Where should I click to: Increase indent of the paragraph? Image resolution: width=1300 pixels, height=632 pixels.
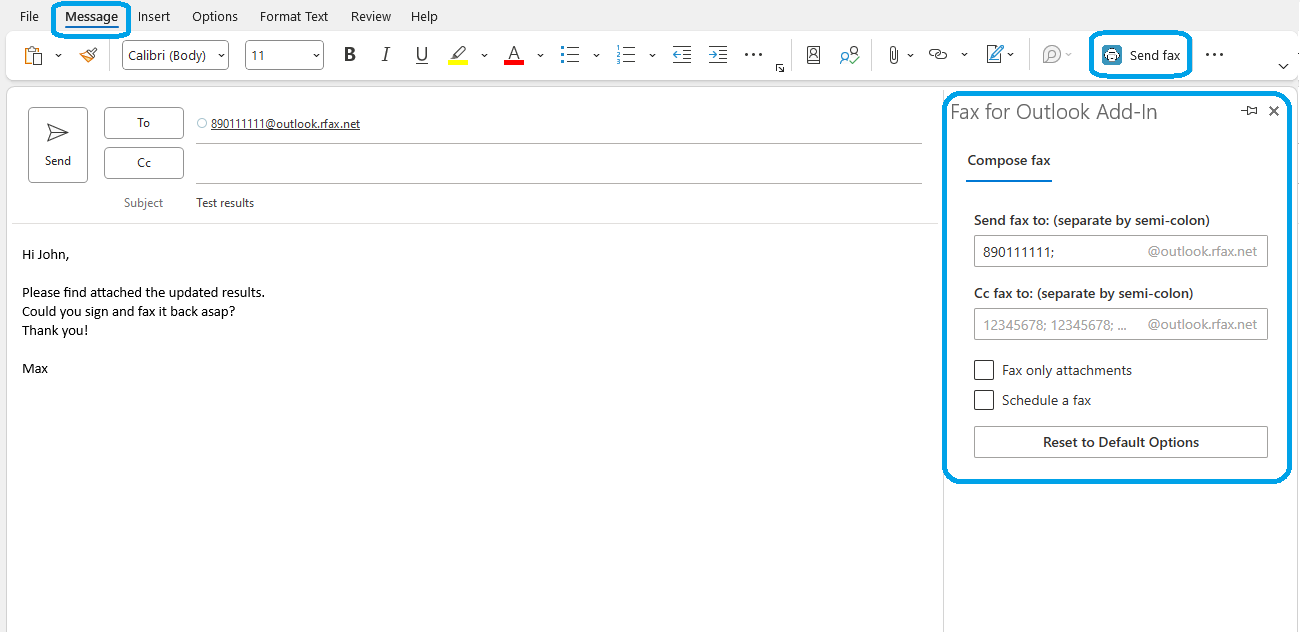pyautogui.click(x=717, y=55)
